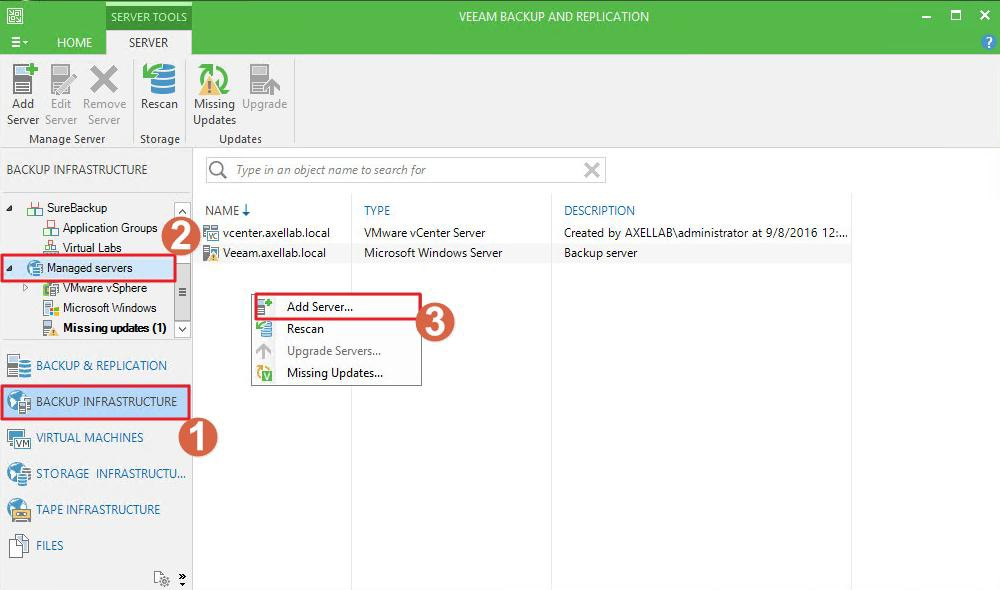Choose Add Server... from context menu
Screen dimensions: 1000x590
pos(319,307)
